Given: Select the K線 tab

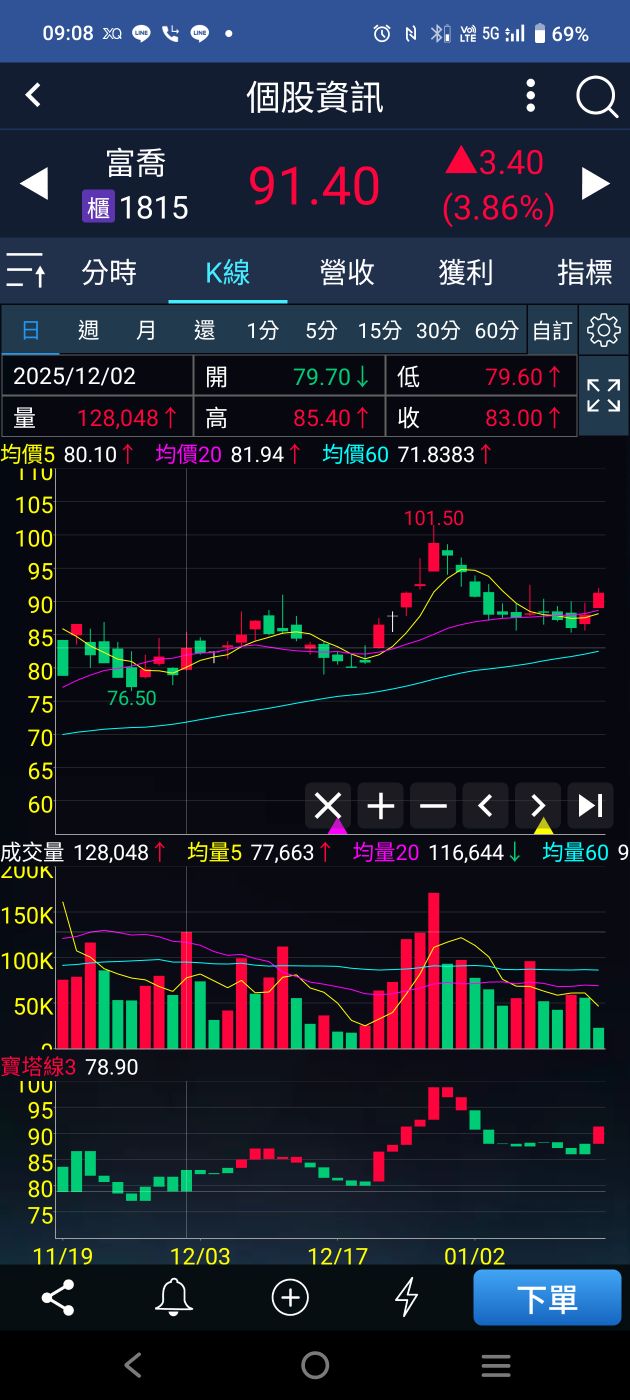Looking at the screenshot, I should (228, 272).
